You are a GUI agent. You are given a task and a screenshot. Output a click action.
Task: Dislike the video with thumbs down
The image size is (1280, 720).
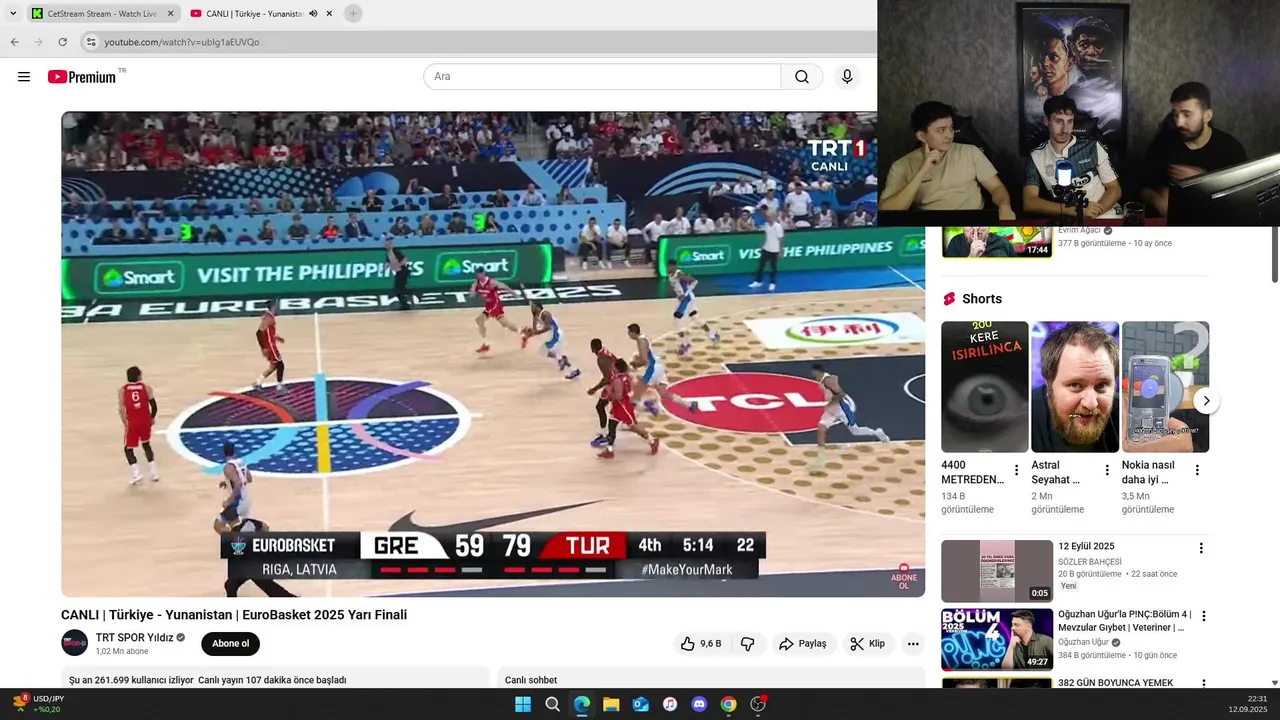tap(747, 644)
